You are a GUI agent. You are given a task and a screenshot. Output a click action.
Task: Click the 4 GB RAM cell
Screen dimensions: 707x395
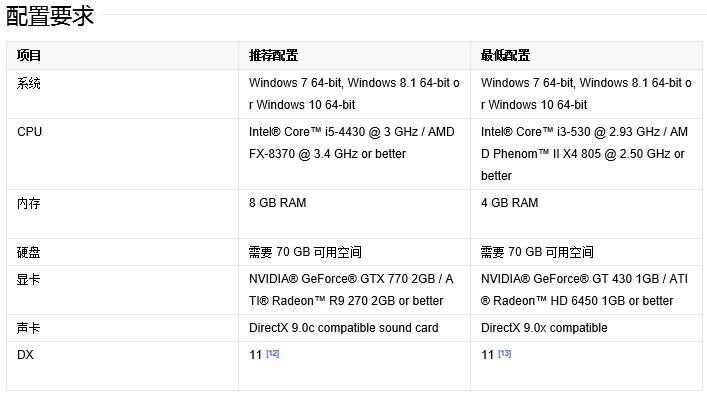[586, 214]
